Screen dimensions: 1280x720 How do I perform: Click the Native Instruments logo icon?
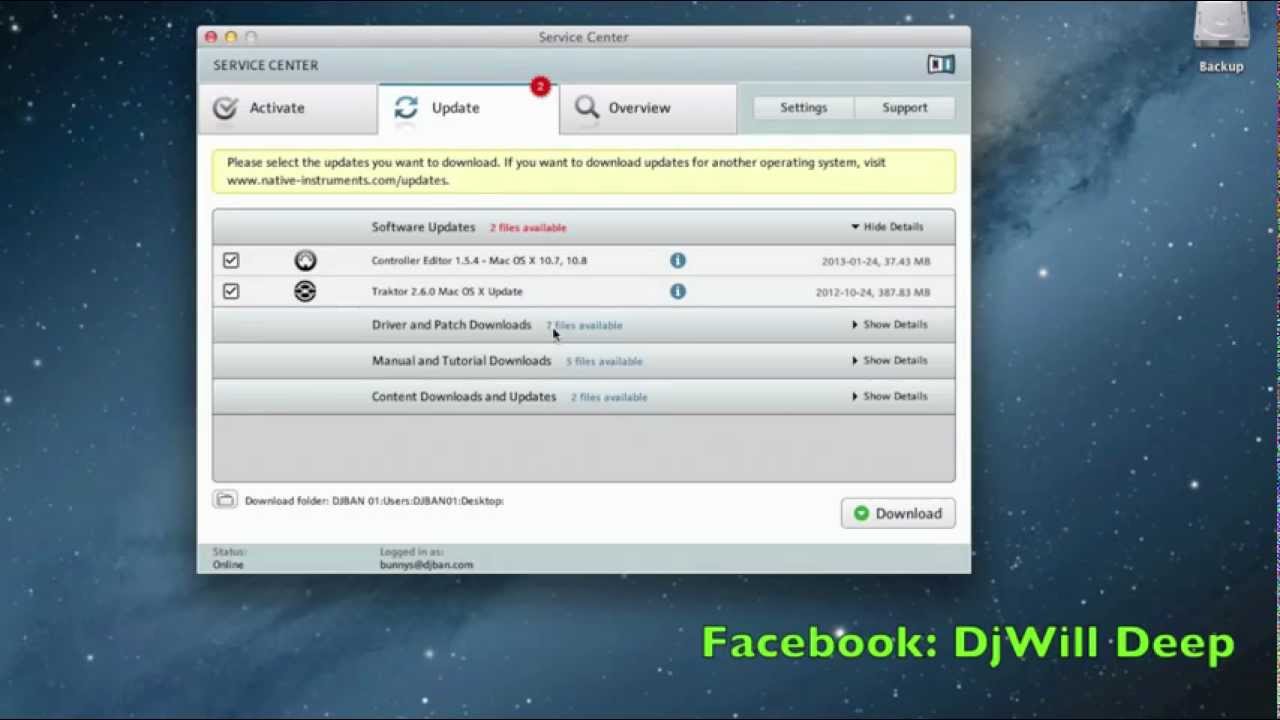[x=941, y=65]
